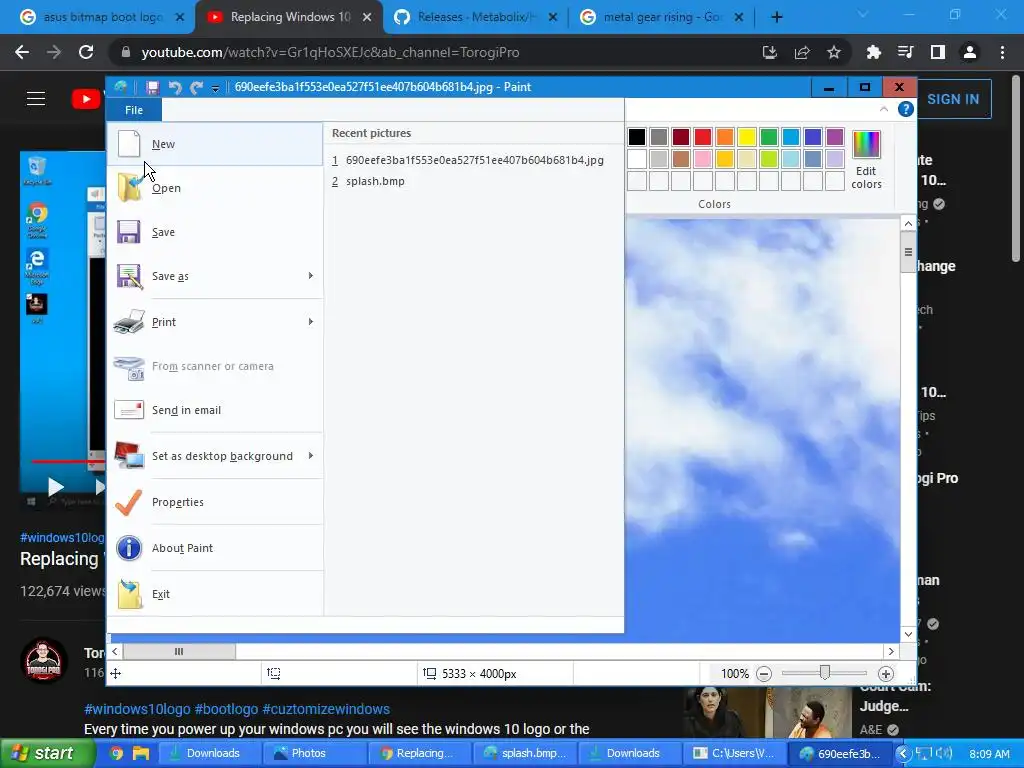Click the volume icon in system tray
Screen dimensions: 1024x768
point(944,753)
